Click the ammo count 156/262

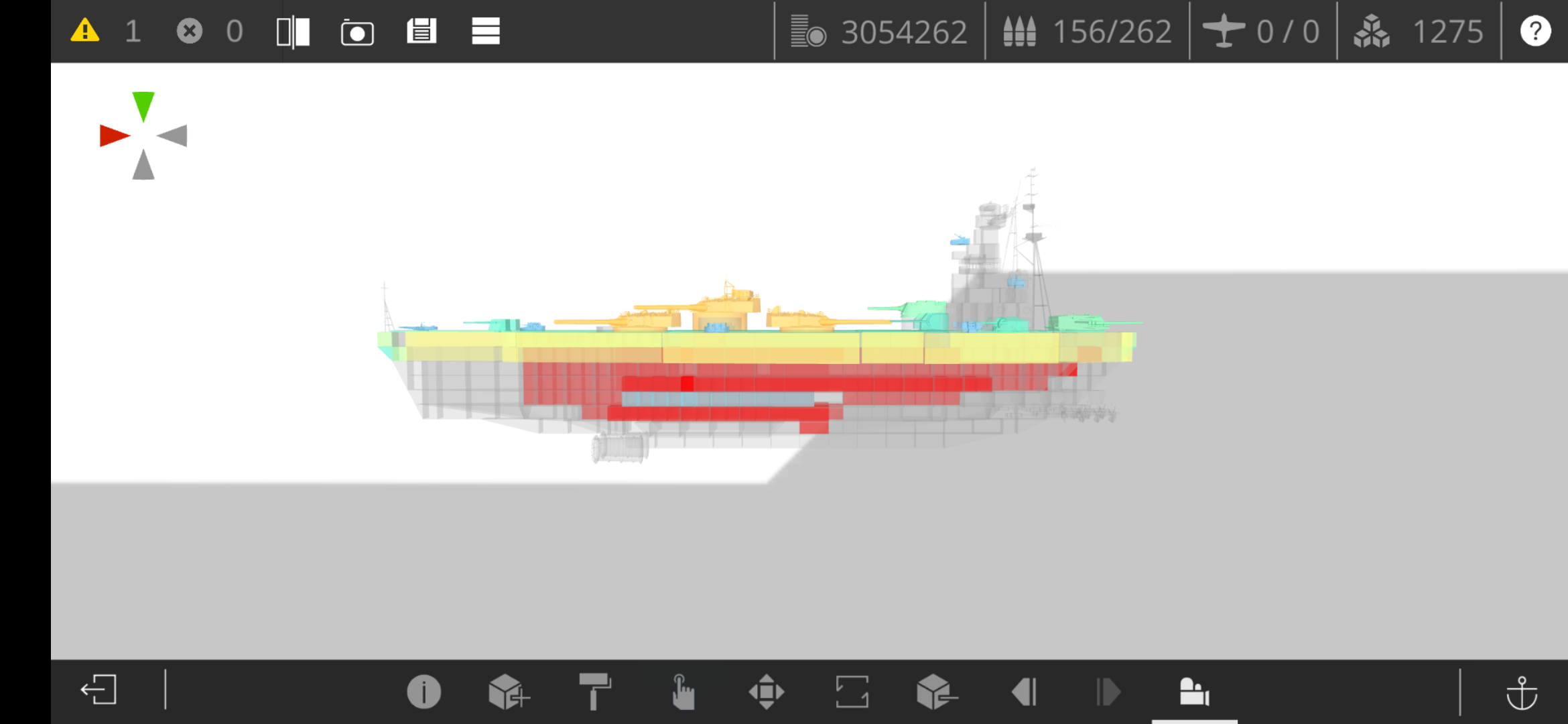pos(1112,32)
